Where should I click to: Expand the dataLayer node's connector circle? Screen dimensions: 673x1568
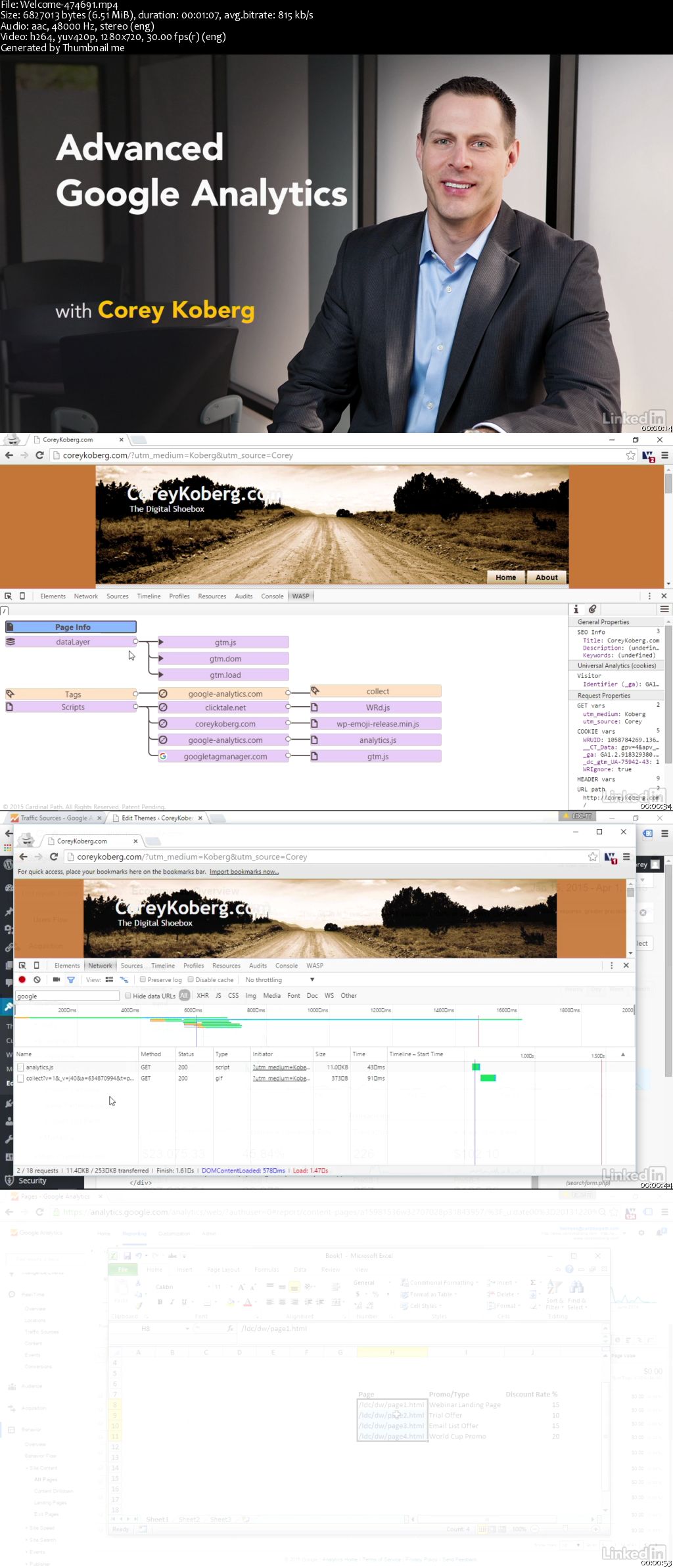coord(135,641)
